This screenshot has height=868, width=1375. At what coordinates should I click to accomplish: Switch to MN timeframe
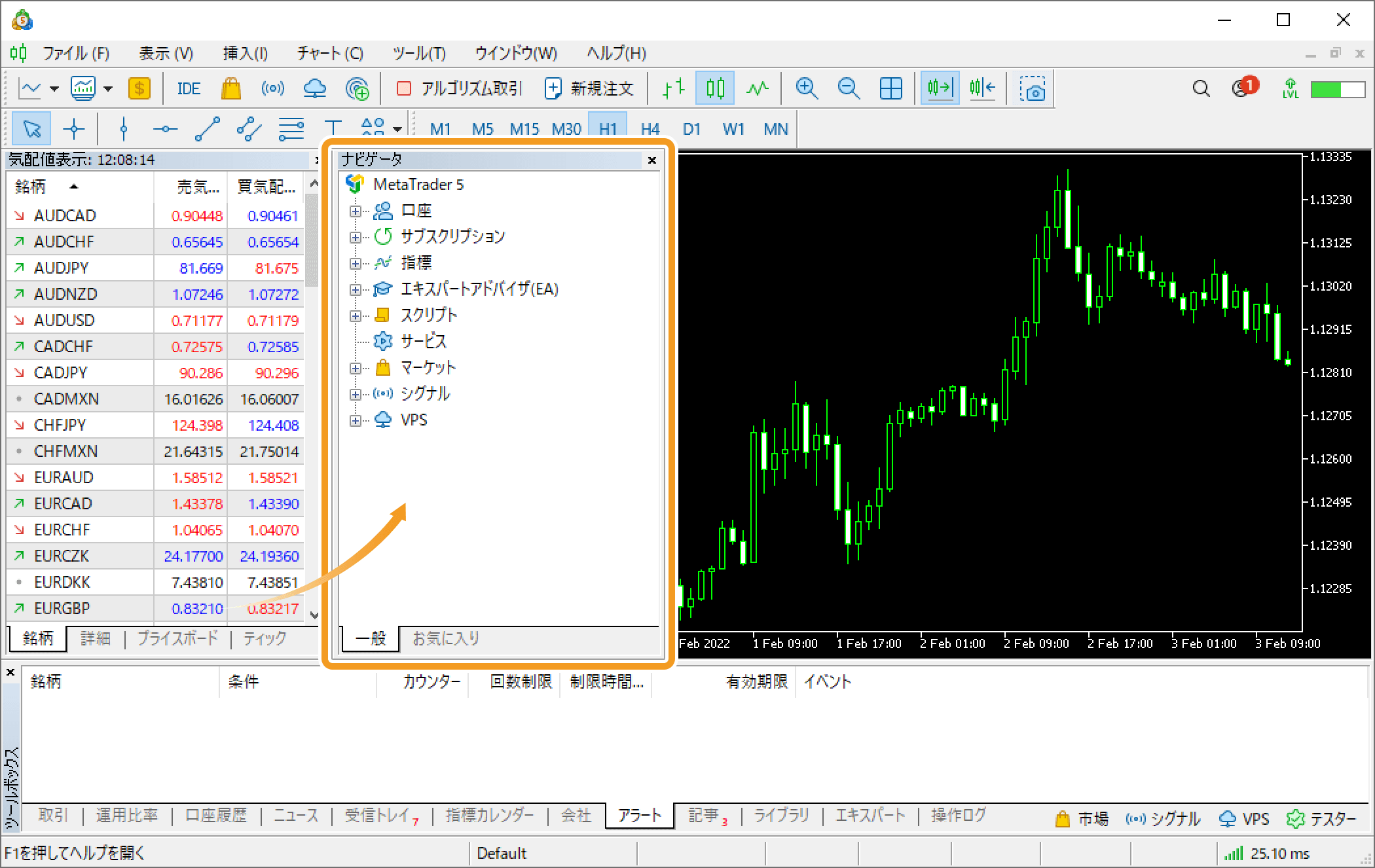[x=775, y=129]
